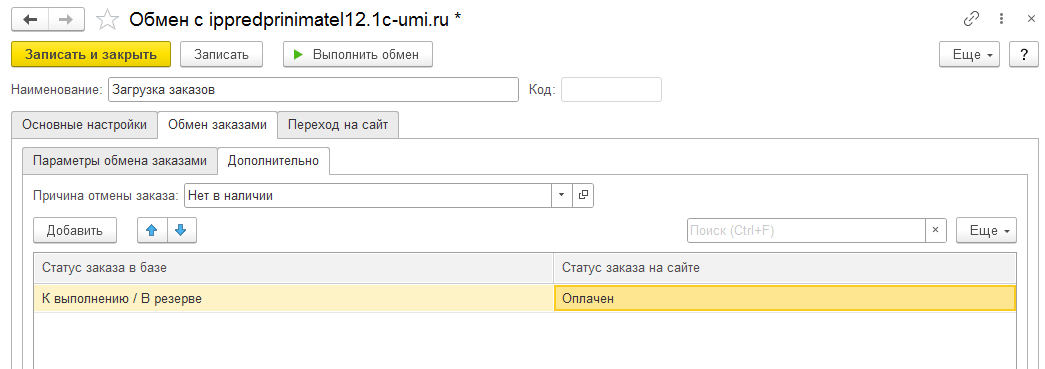The height and width of the screenshot is (369, 1045).
Task: Click Записать и закрыть button
Action: 91,55
